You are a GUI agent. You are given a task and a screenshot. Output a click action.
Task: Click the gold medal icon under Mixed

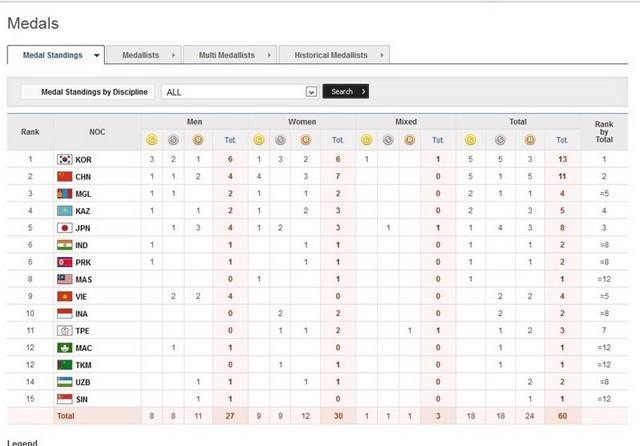(x=365, y=139)
